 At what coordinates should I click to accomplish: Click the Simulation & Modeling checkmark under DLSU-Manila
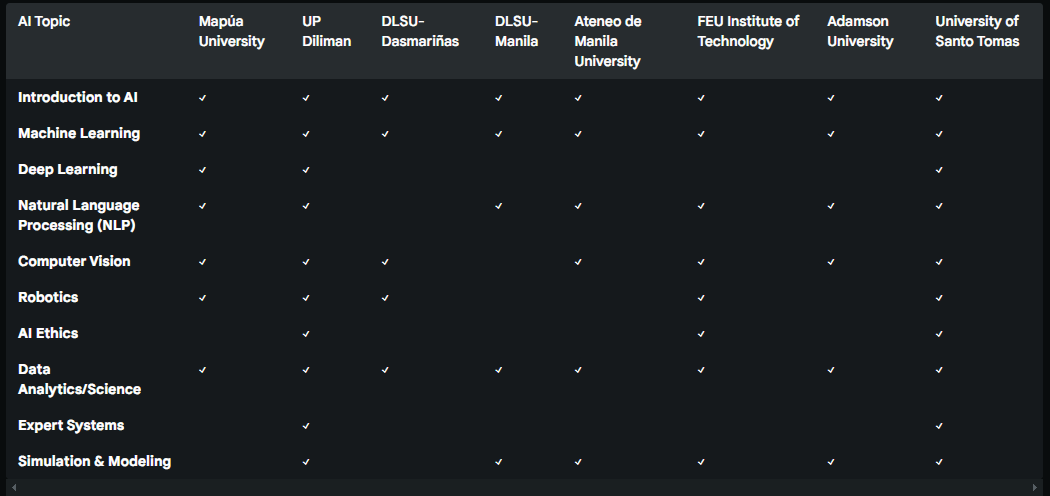[x=498, y=462]
